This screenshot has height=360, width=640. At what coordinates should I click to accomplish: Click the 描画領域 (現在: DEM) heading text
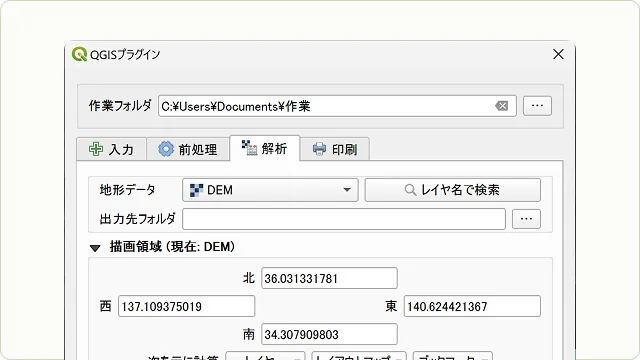172,247
